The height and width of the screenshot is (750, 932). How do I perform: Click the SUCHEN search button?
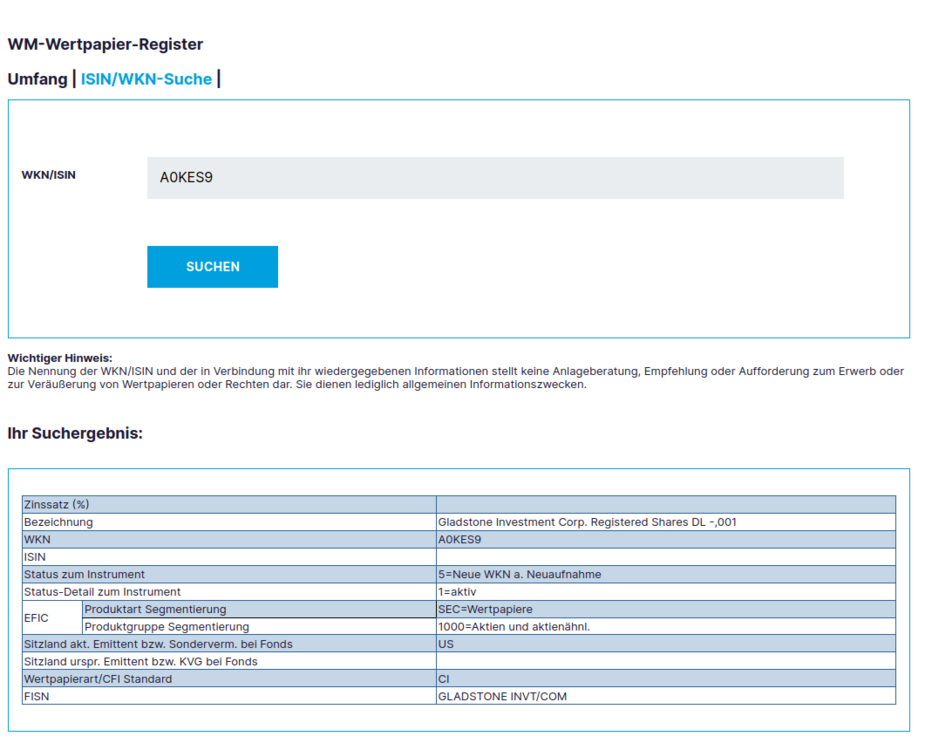212,267
